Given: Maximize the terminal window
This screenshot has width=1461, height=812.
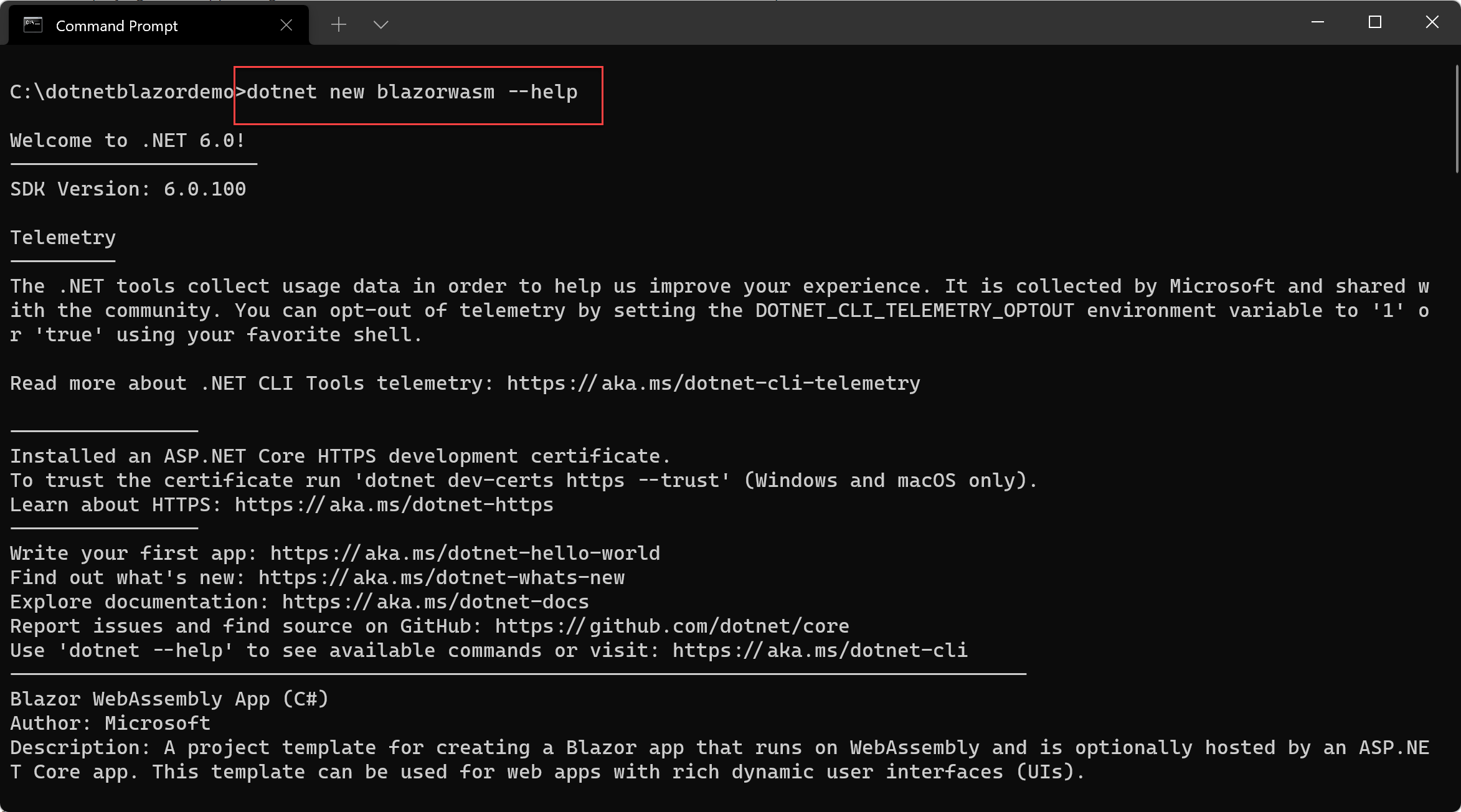Looking at the screenshot, I should (x=1375, y=22).
